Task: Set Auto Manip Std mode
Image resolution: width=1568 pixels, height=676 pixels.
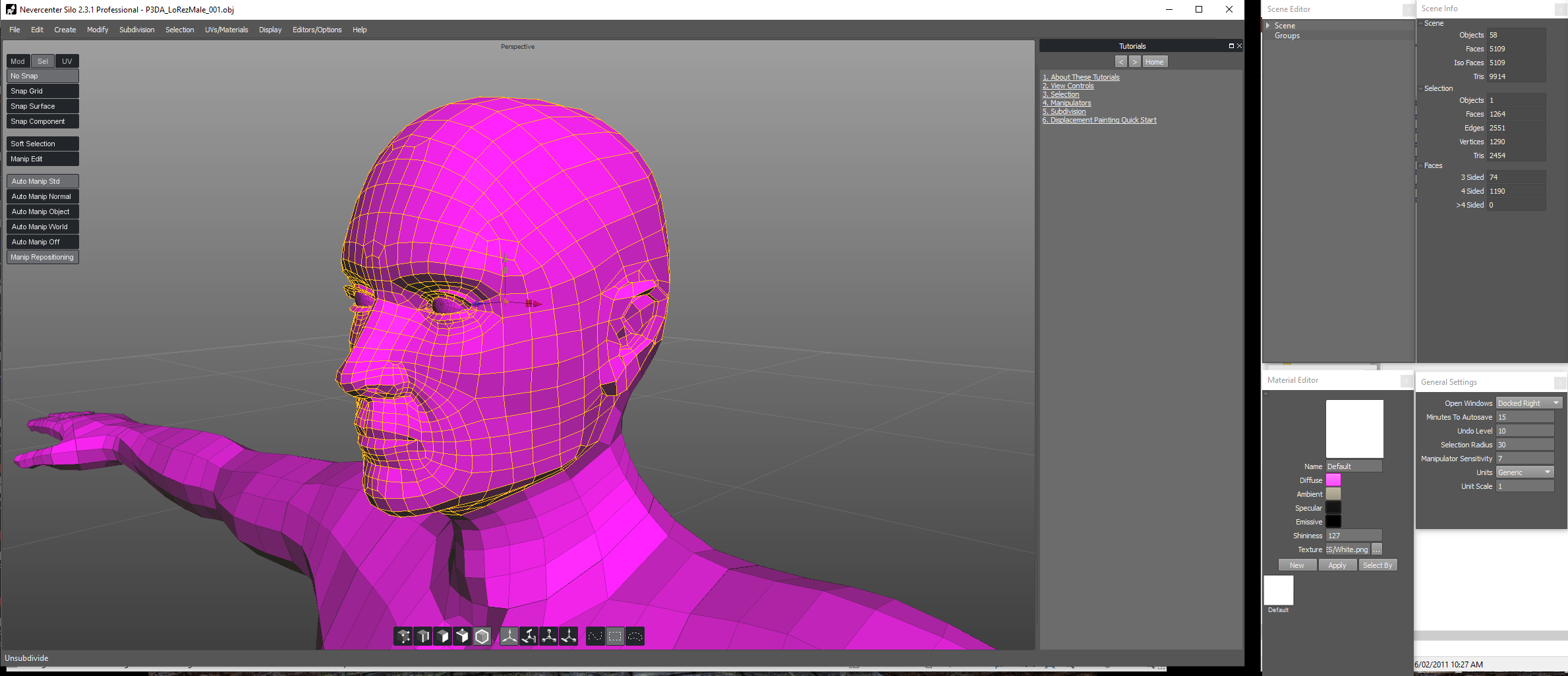Action: [43, 181]
